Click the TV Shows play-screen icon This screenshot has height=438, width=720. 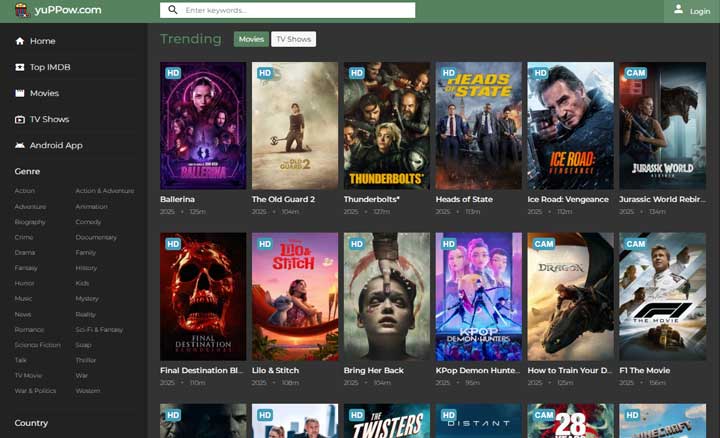[x=20, y=119]
